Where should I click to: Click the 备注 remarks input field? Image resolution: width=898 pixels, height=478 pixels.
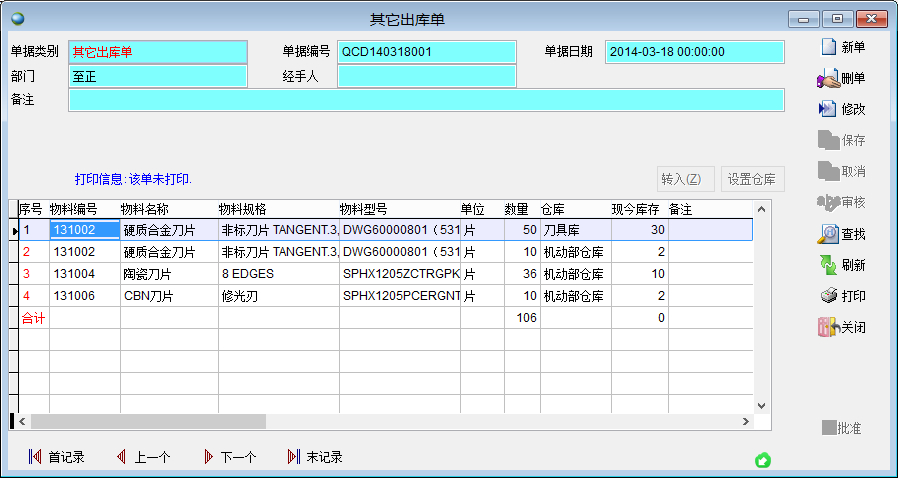pyautogui.click(x=426, y=99)
